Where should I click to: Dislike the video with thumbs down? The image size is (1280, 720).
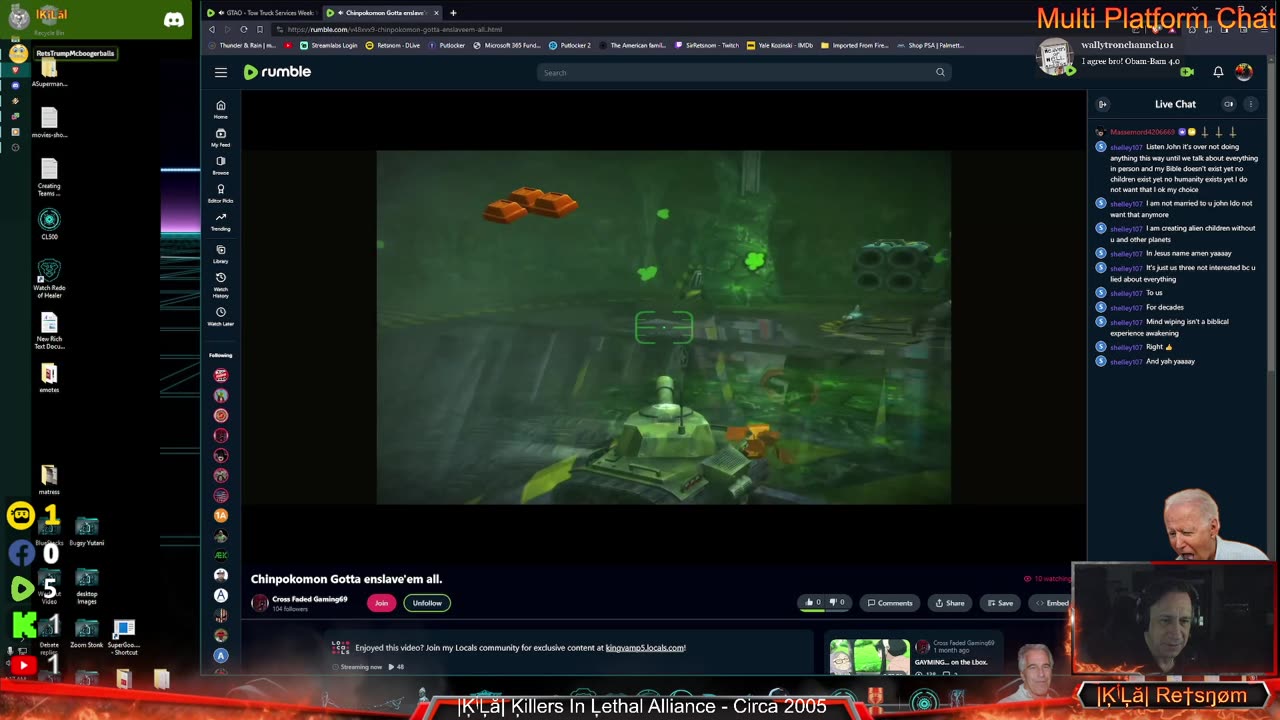tap(838, 603)
